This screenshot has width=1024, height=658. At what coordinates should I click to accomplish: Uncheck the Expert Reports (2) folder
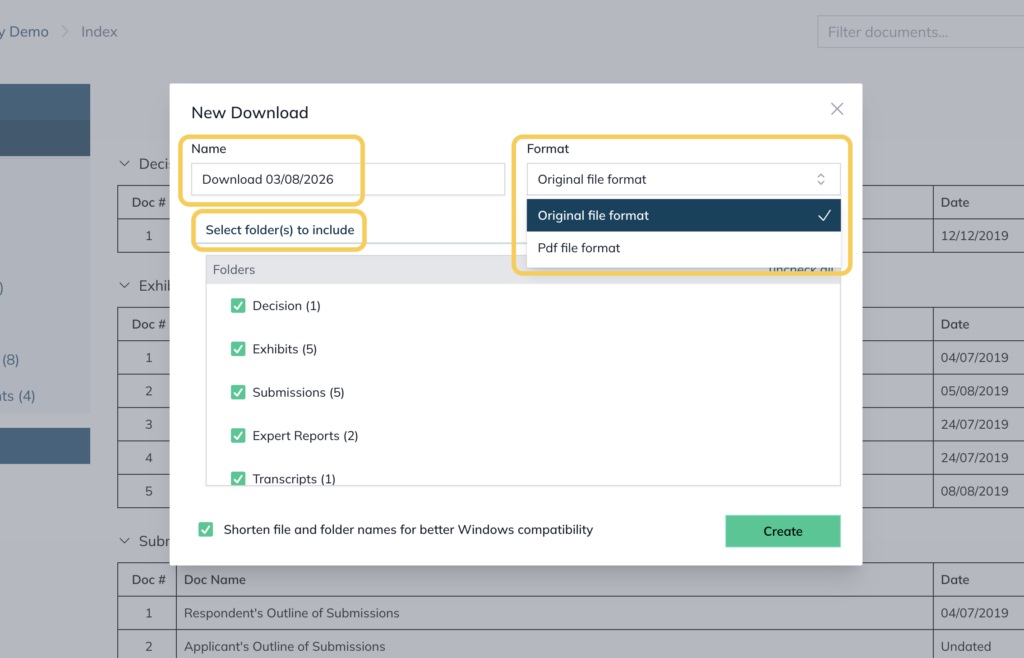[x=238, y=435]
